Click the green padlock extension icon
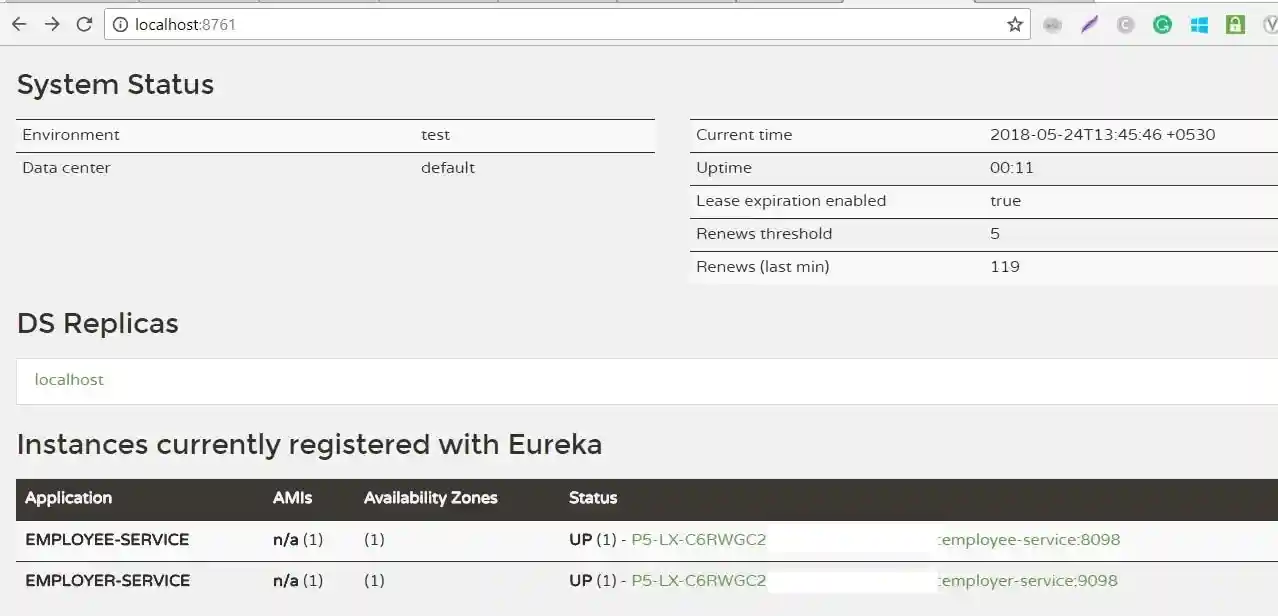1278x616 pixels. 1235,25
